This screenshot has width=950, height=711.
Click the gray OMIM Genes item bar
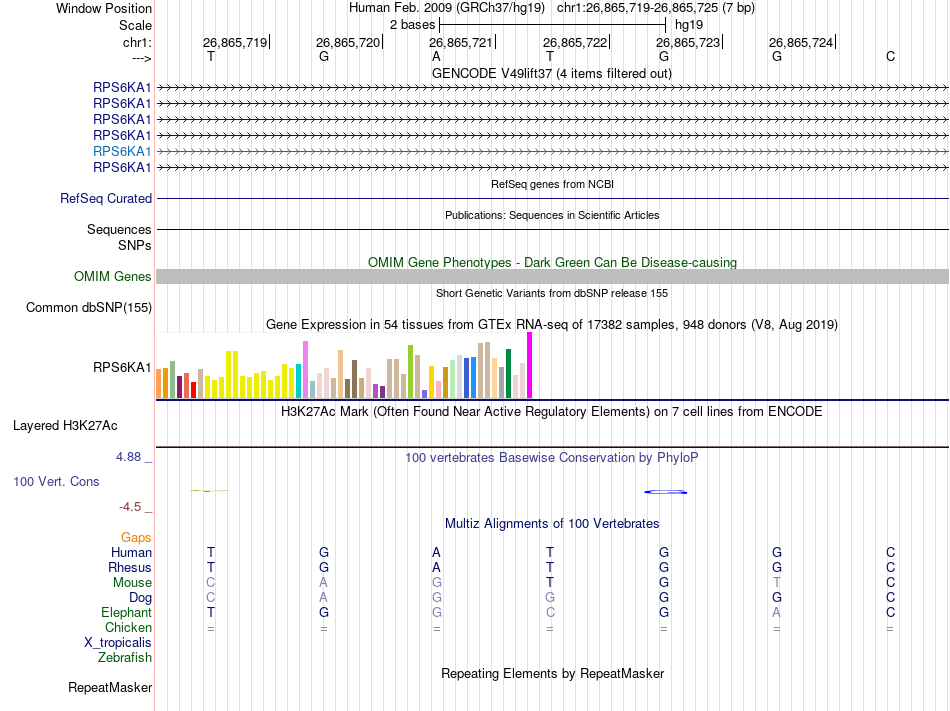click(x=552, y=277)
